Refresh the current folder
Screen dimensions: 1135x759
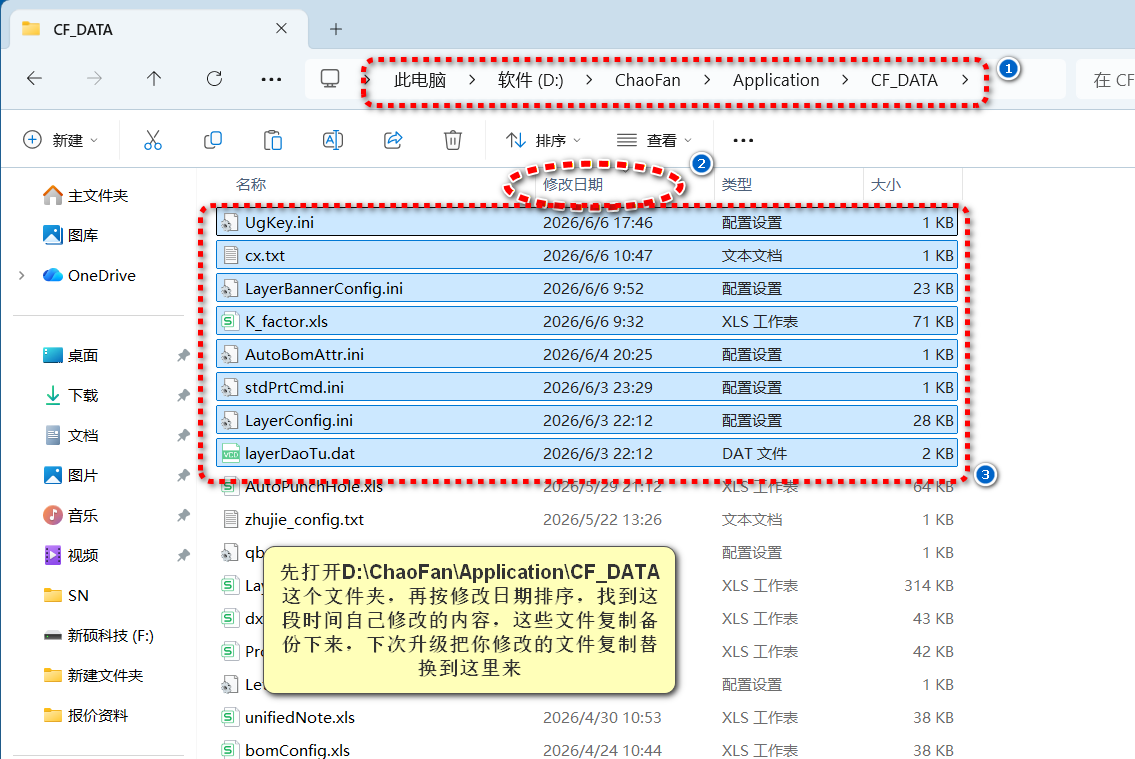(x=214, y=78)
